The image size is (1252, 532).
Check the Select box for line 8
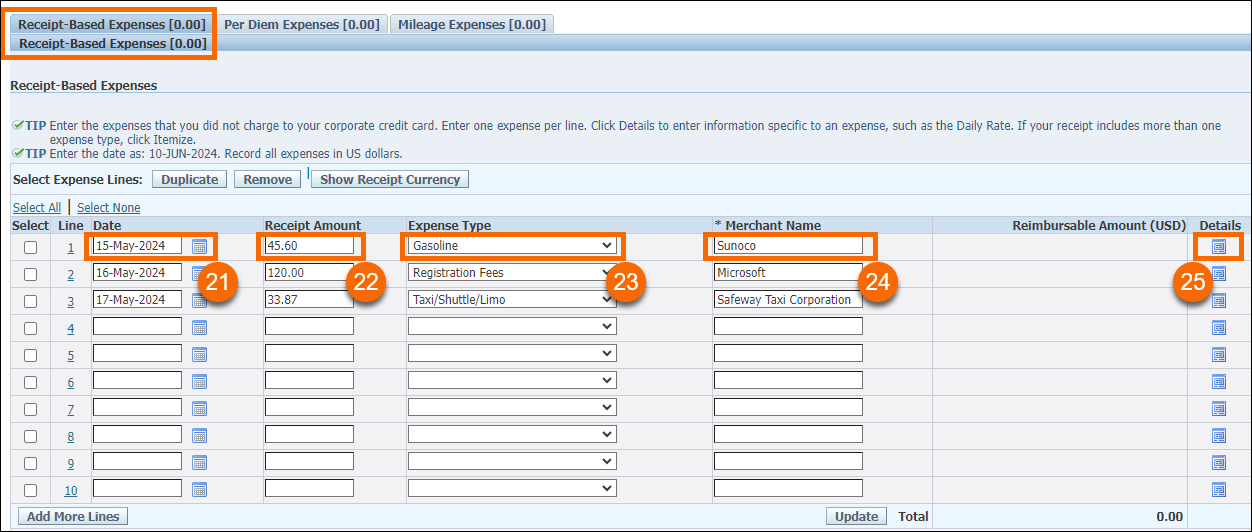click(30, 436)
